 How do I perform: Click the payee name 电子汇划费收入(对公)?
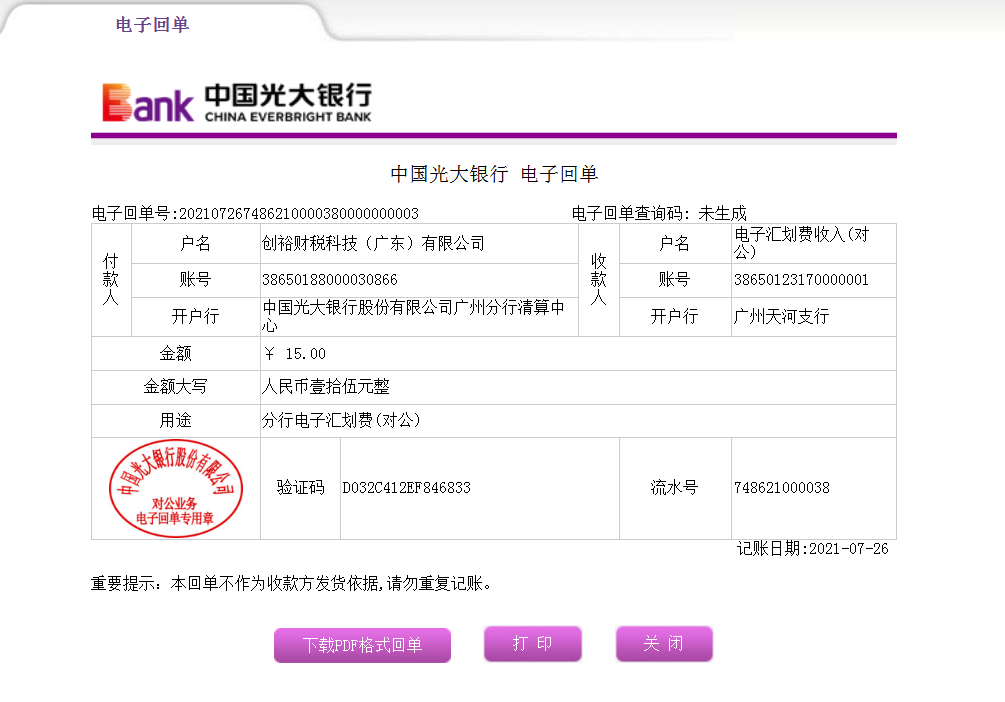[x=800, y=243]
